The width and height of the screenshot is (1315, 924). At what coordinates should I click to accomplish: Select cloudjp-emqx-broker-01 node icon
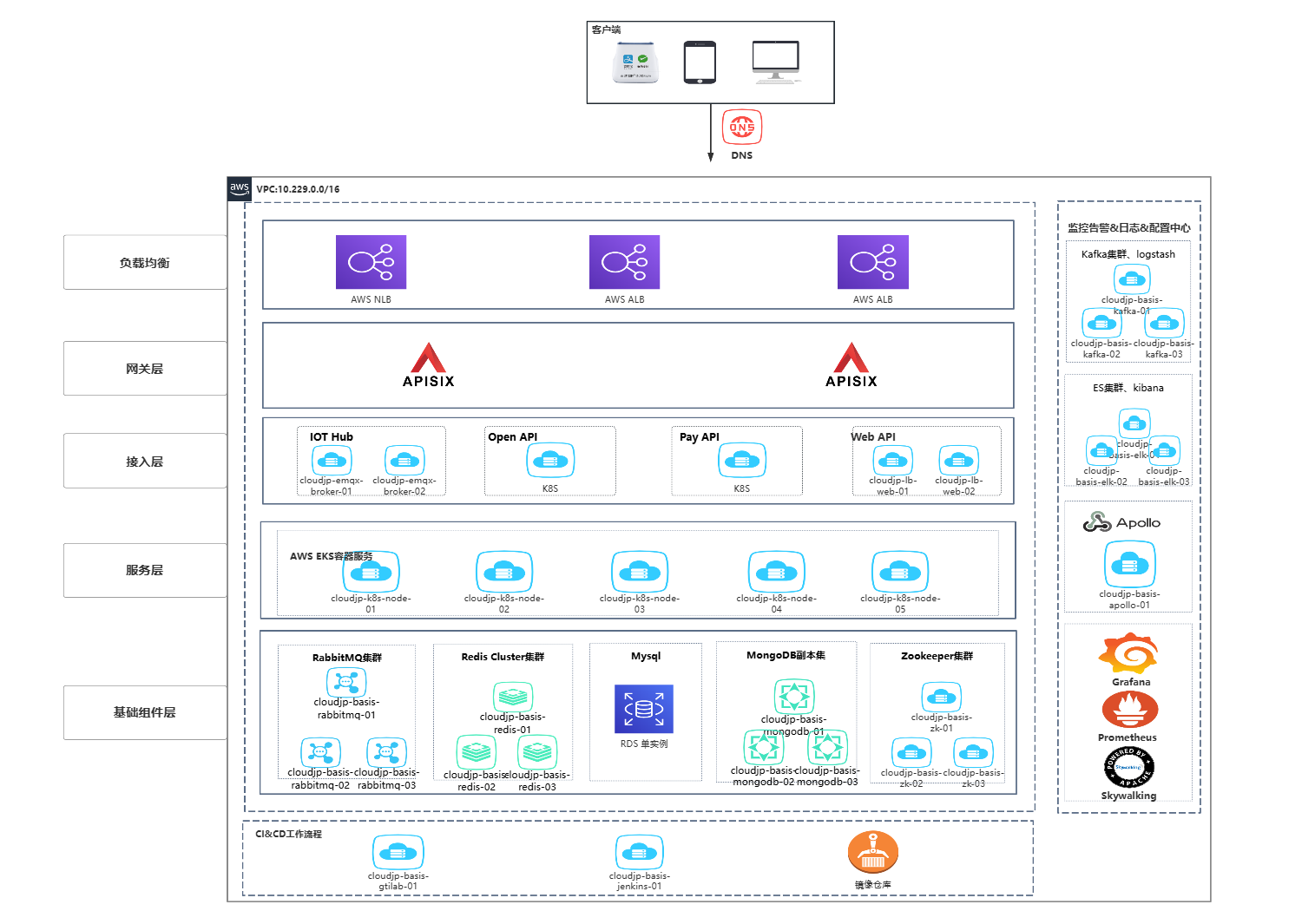point(331,460)
